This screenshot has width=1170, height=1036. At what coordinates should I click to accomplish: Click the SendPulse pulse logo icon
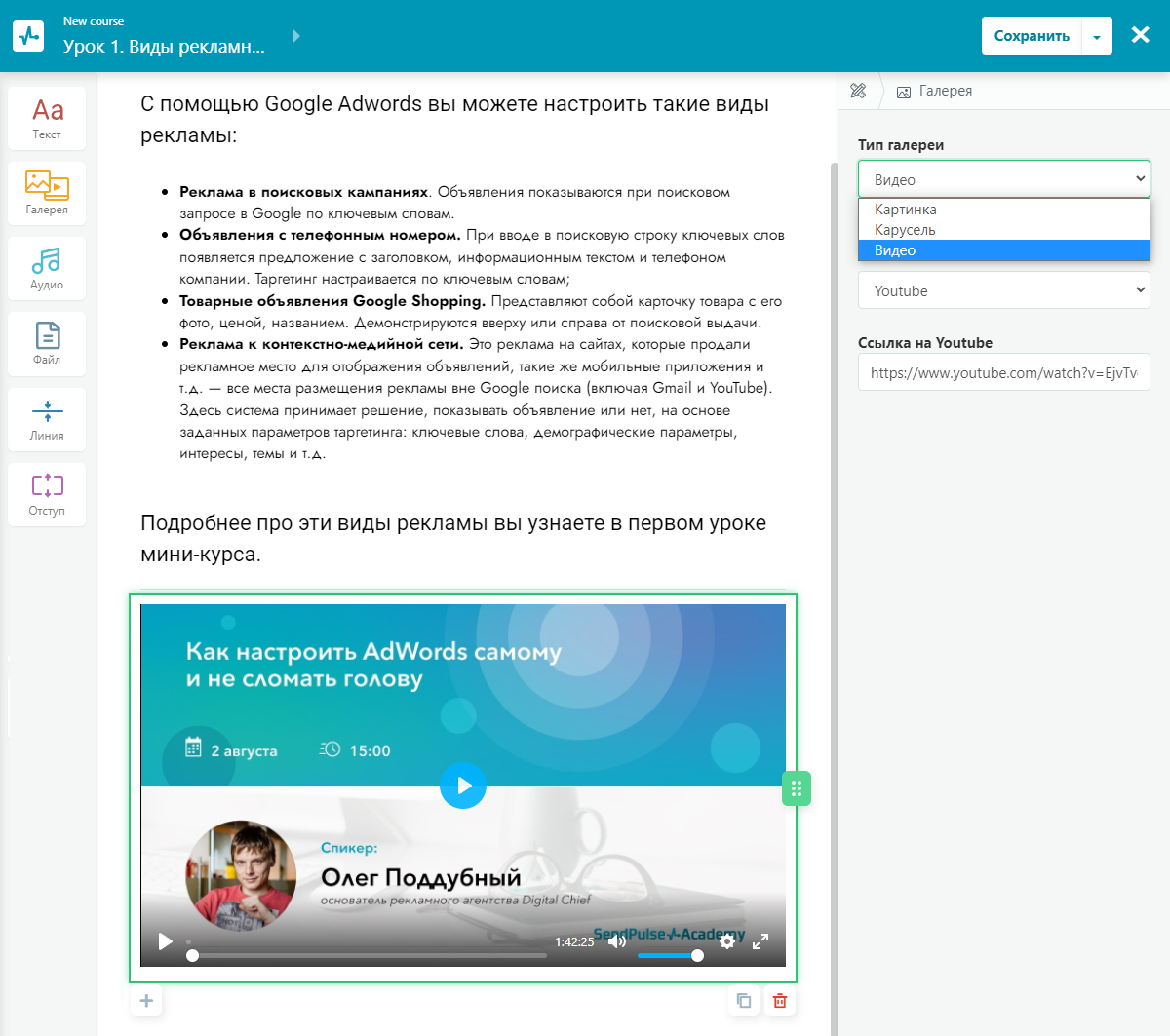pos(28,36)
